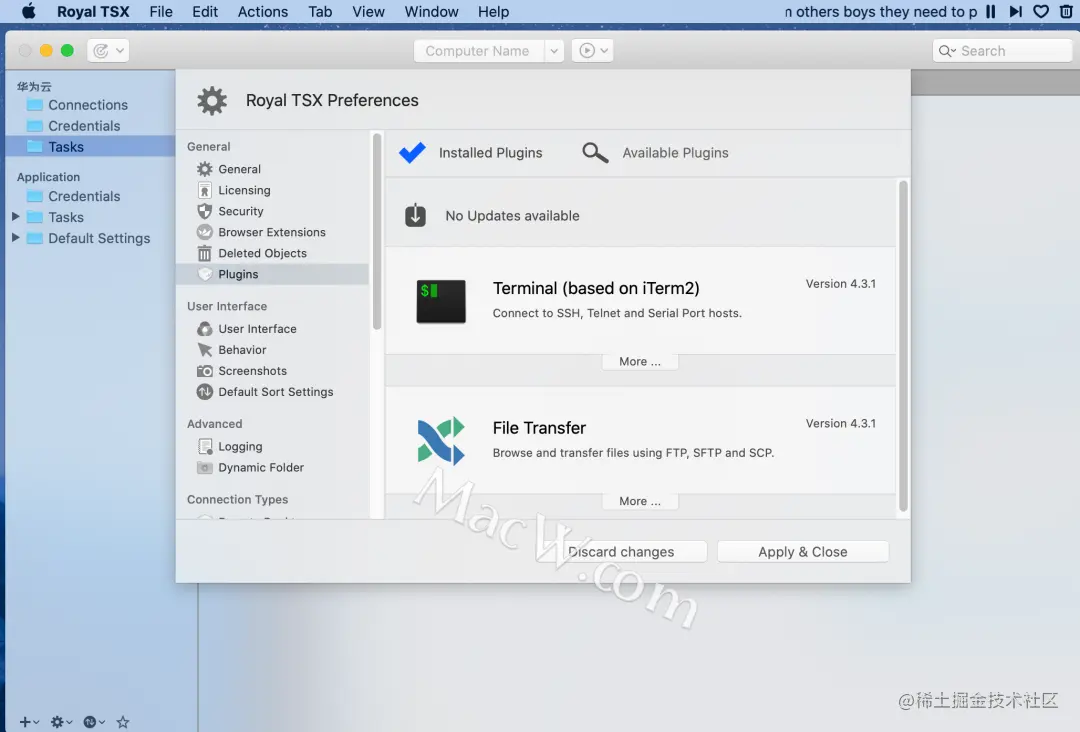Viewport: 1080px width, 732px height.
Task: Open the Actions menu
Action: (262, 12)
